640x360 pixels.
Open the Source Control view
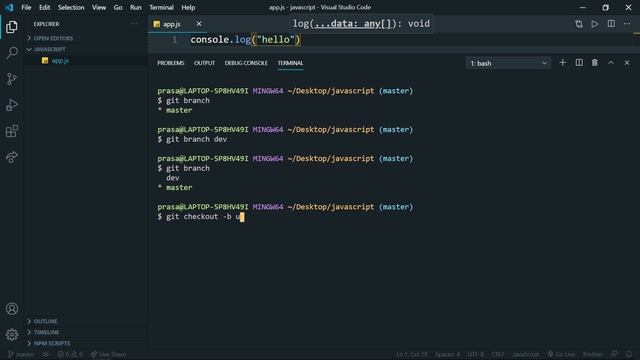click(x=12, y=79)
